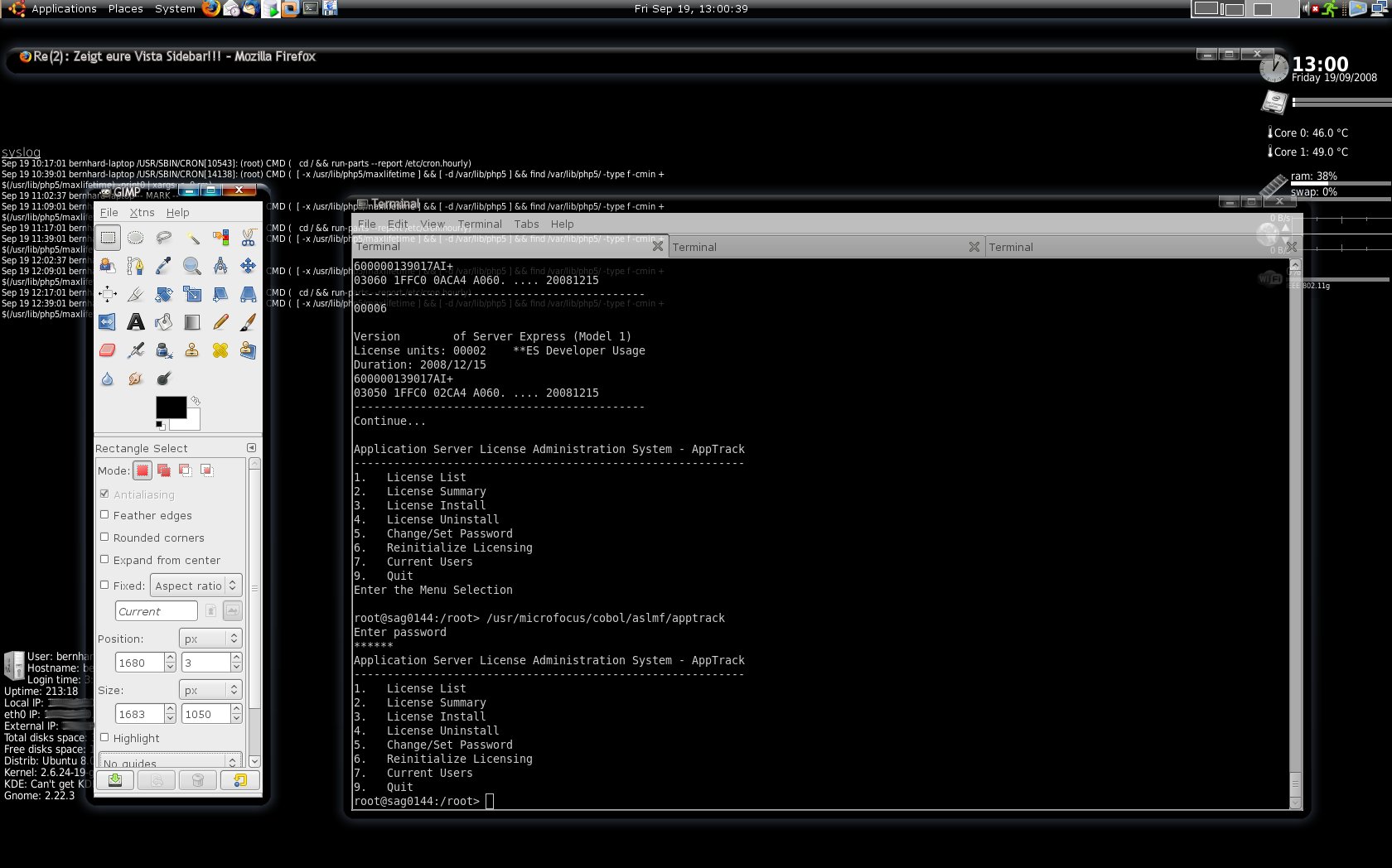Select the Scale tool in GIMP
The height and width of the screenshot is (868, 1392).
pyautogui.click(x=192, y=294)
